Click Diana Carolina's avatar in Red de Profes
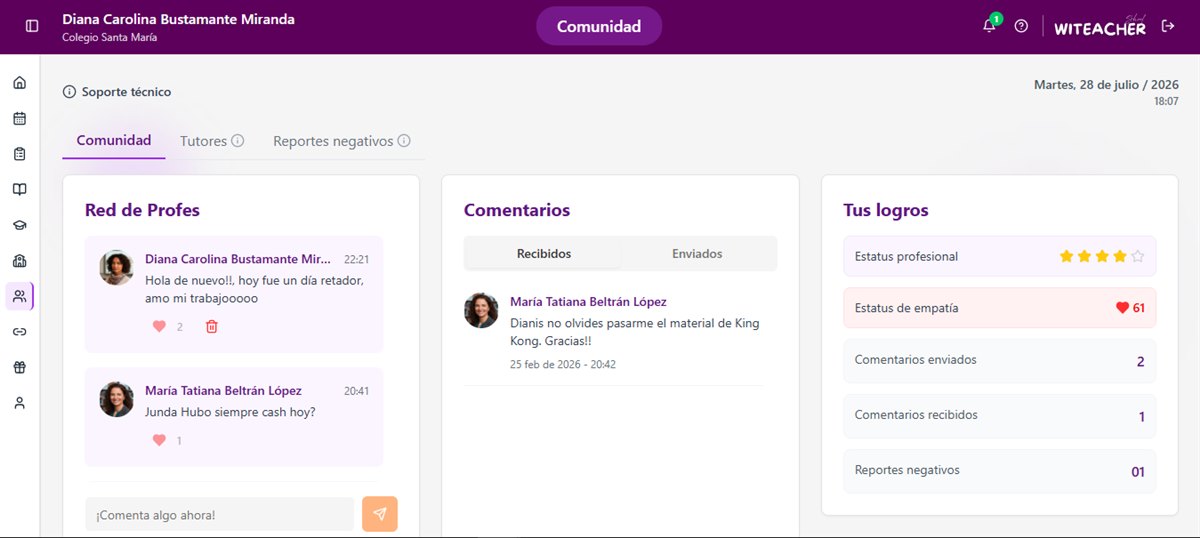Viewport: 1200px width, 538px height. (x=116, y=268)
